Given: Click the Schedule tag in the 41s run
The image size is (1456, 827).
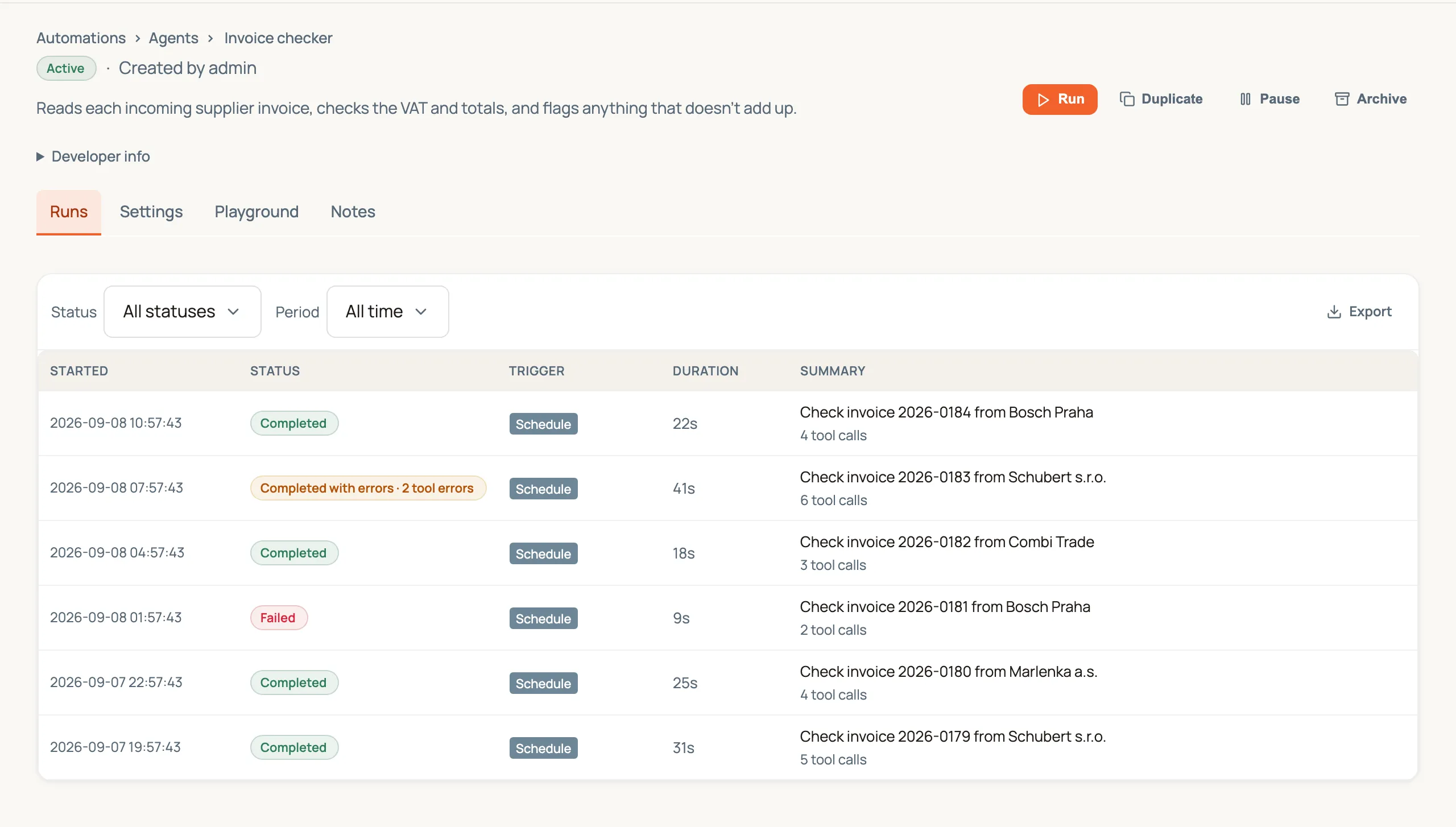Looking at the screenshot, I should tap(543, 489).
